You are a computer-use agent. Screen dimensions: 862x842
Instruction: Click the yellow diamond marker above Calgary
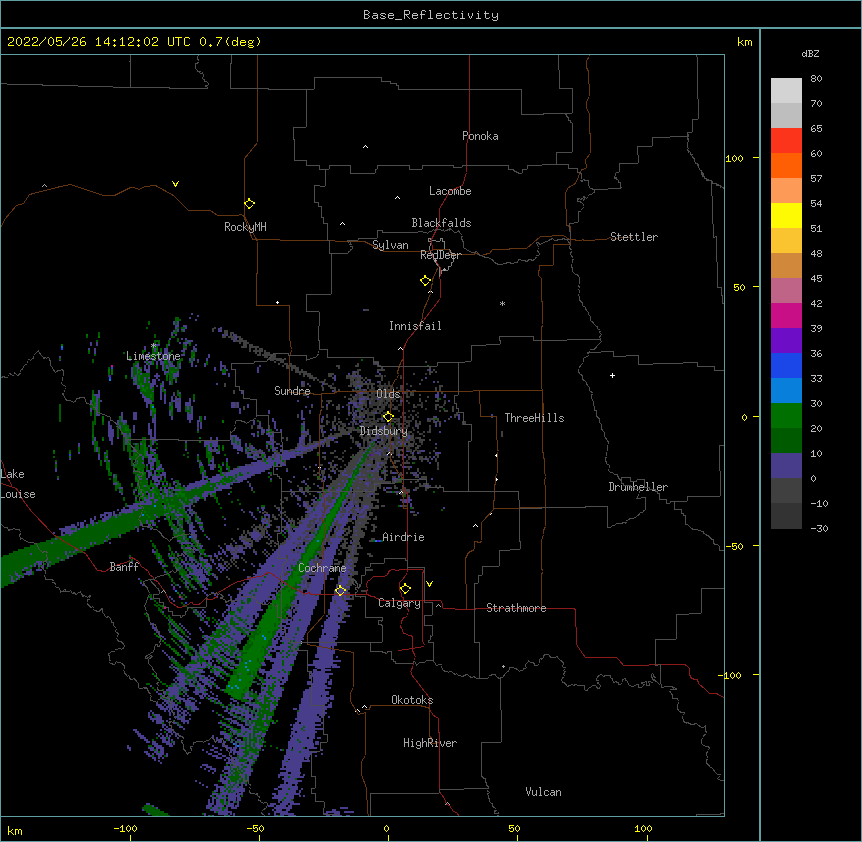[x=405, y=589]
